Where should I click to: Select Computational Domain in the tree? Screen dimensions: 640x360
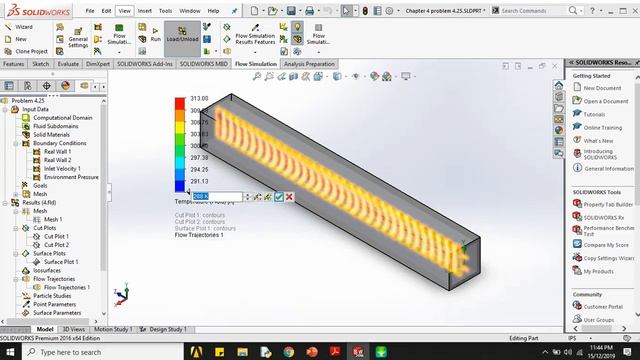pos(62,118)
